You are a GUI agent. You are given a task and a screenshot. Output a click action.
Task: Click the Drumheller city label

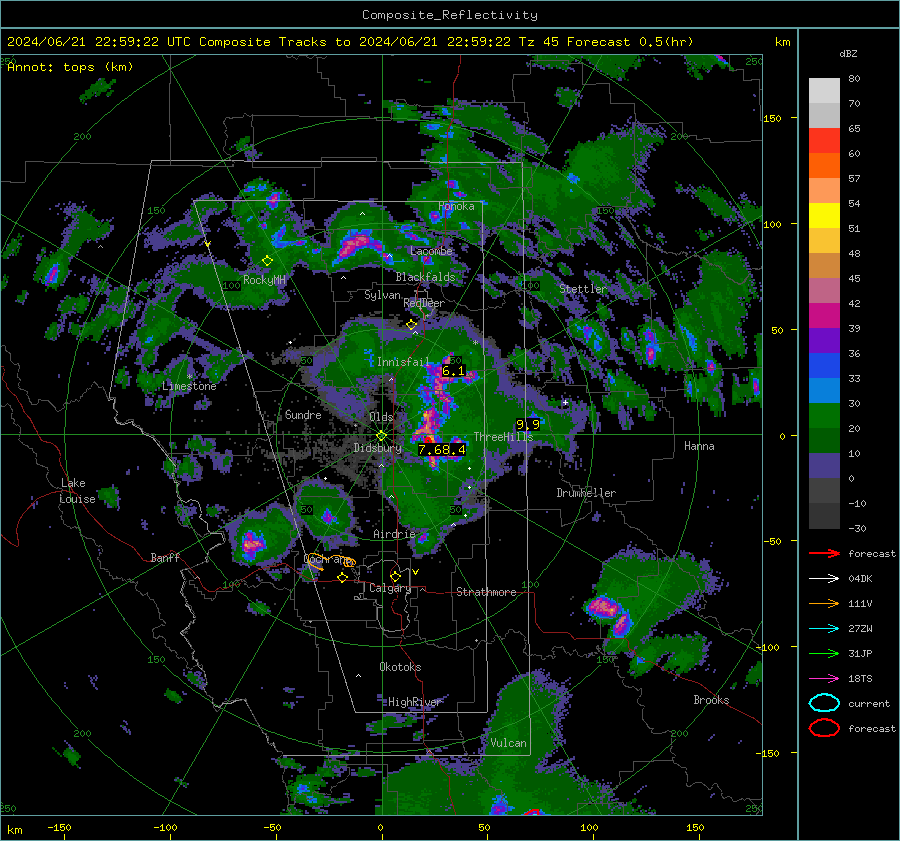pyautogui.click(x=586, y=493)
